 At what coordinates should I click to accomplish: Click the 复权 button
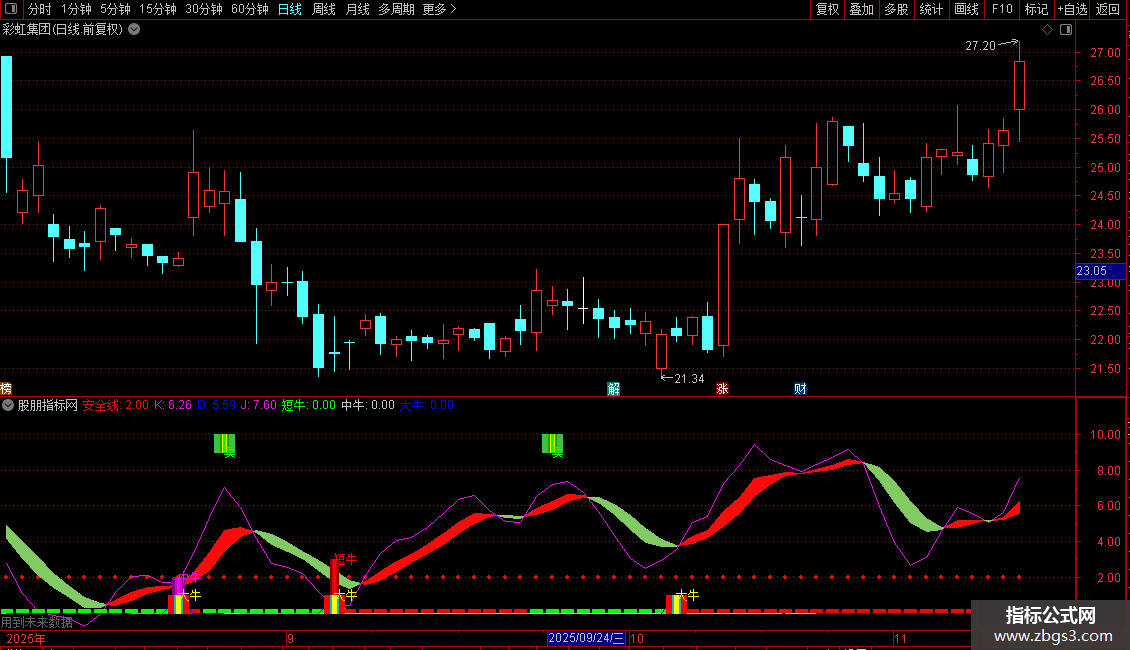tap(827, 9)
